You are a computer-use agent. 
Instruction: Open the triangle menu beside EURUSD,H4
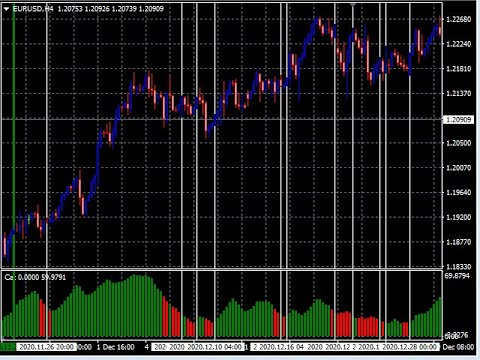[x=6, y=9]
